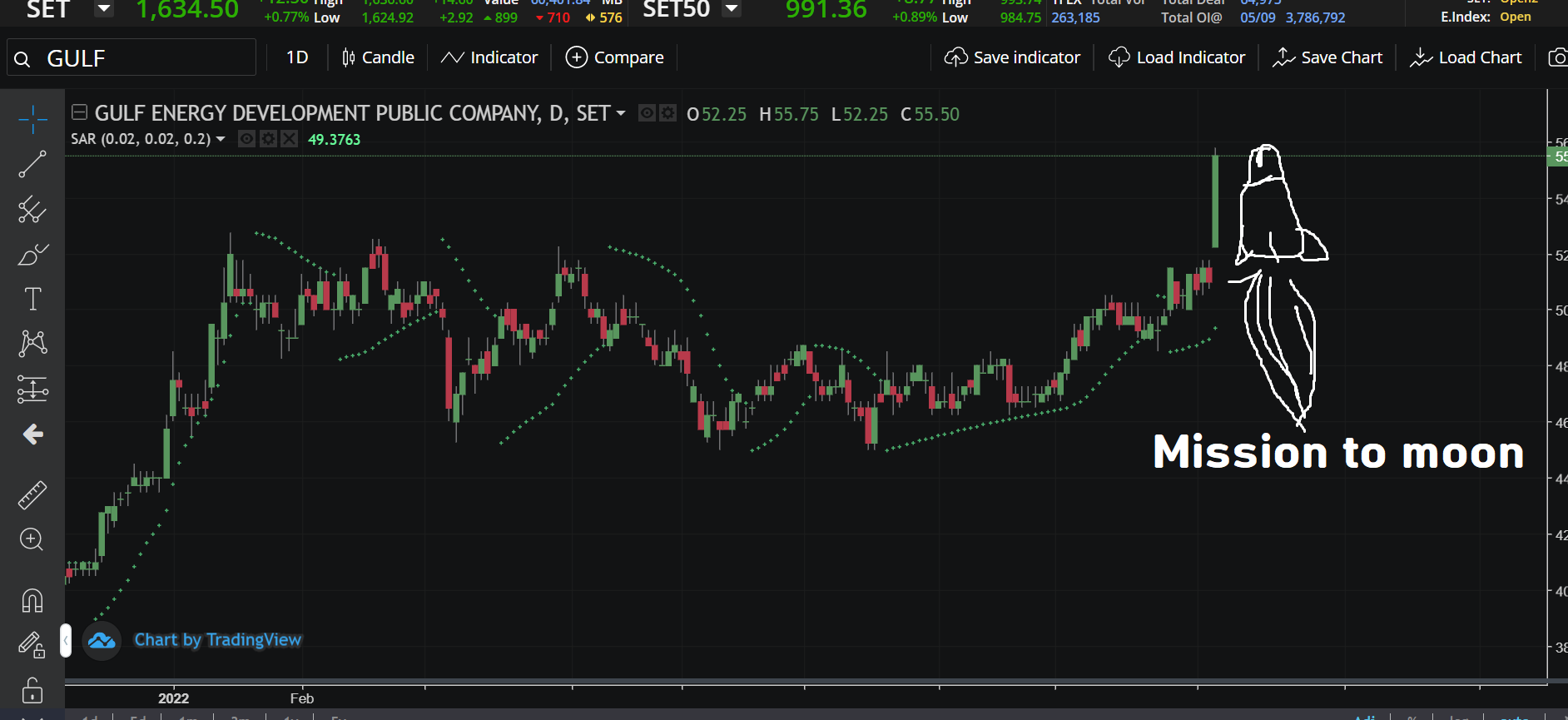1568x720 pixels.
Task: Open the chart patterns tool
Action: click(32, 343)
